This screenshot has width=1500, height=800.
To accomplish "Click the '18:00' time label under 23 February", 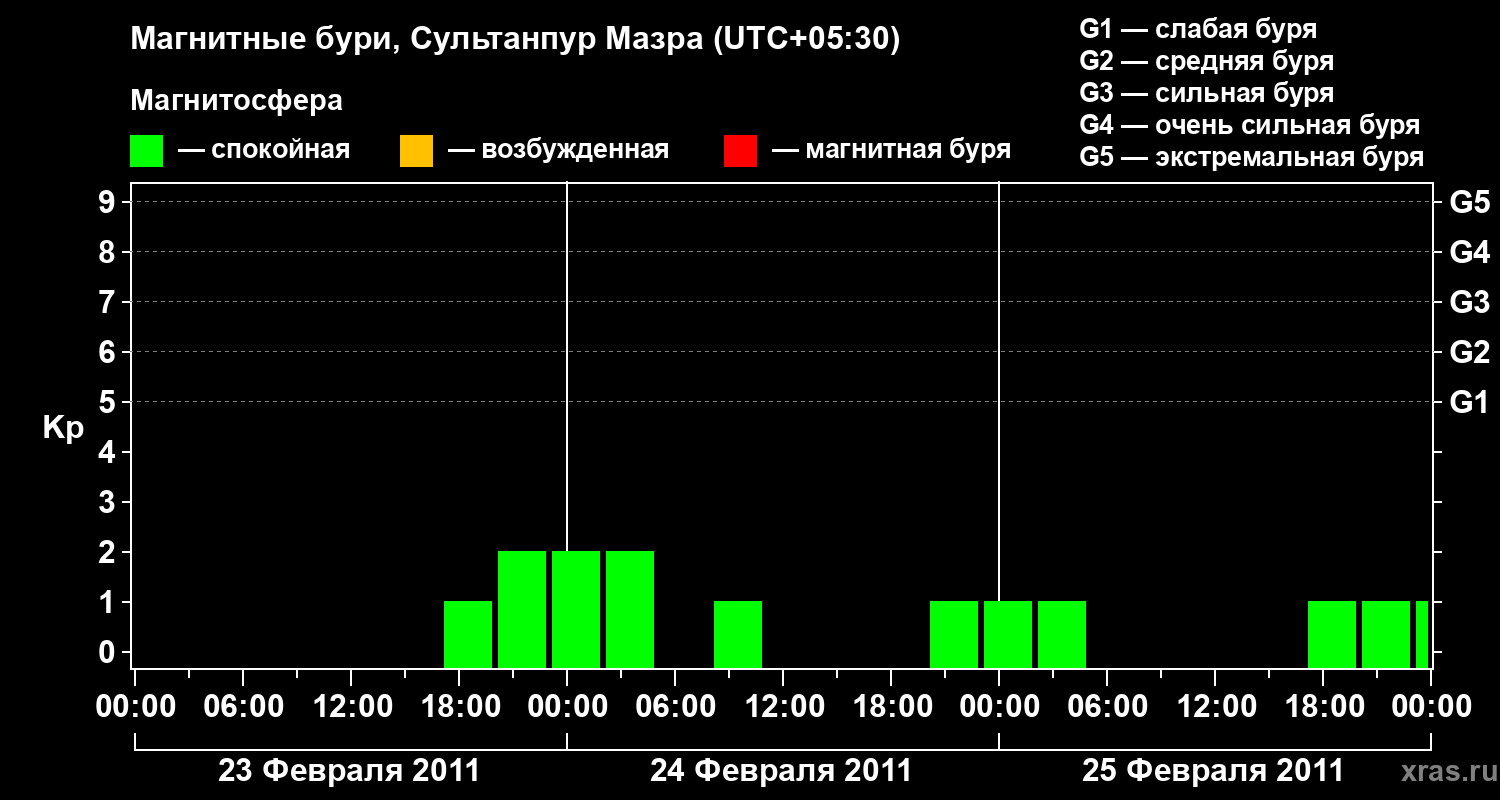I will tap(459, 707).
